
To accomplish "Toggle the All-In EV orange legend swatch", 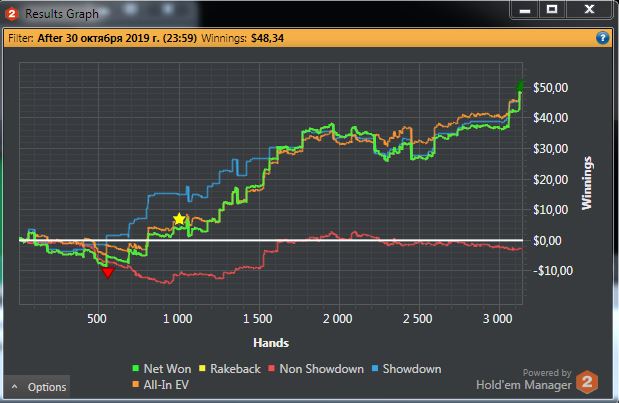I will tap(135, 384).
